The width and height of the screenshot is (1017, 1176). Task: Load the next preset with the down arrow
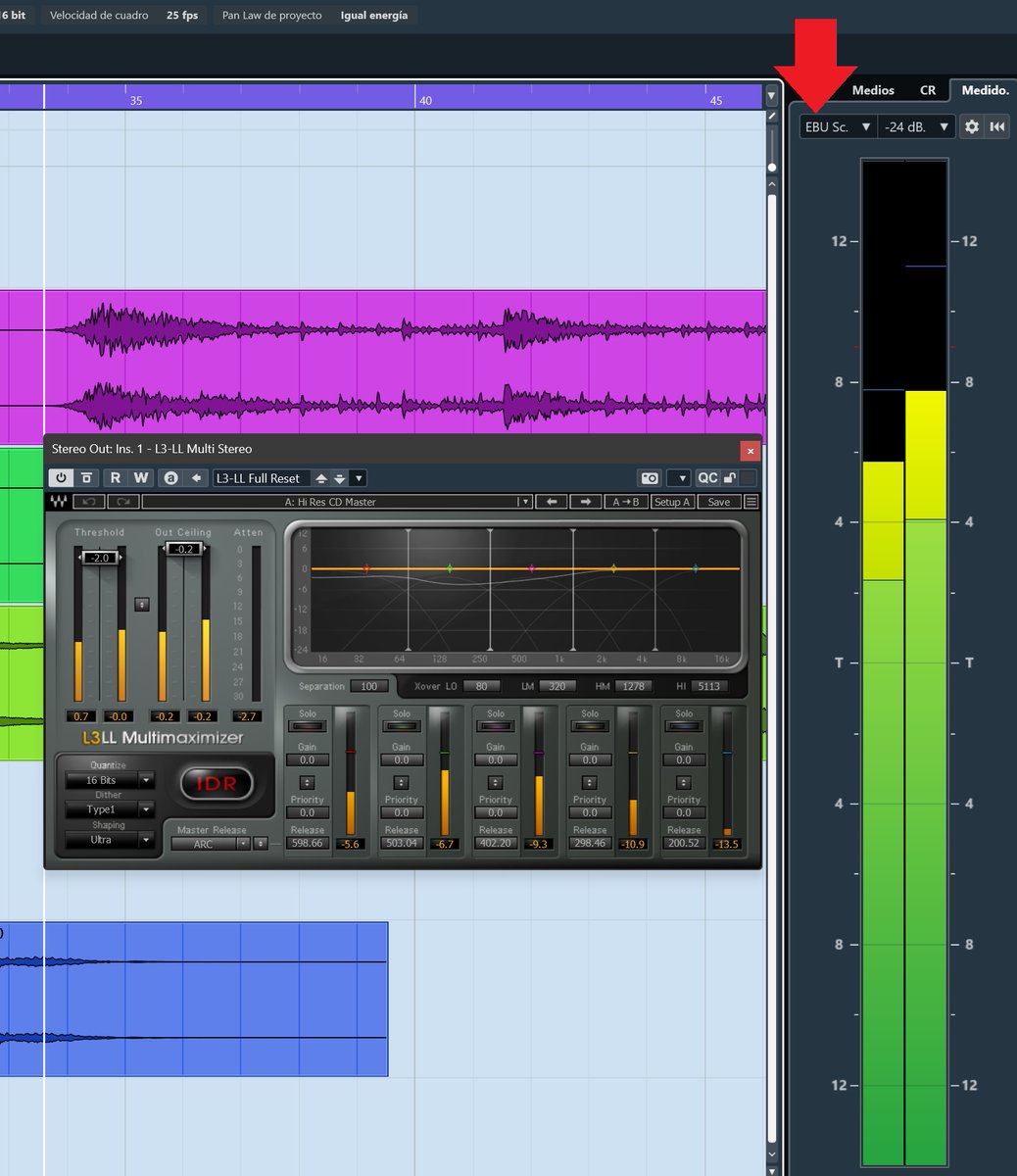[340, 478]
